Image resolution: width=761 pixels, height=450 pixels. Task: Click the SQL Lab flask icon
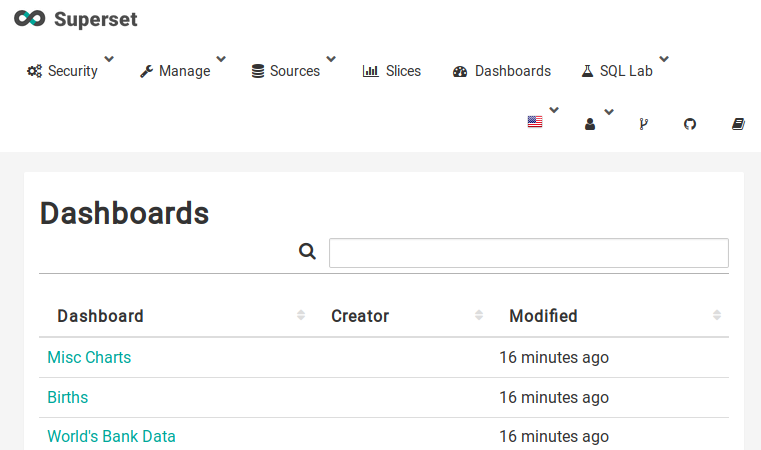[587, 71]
